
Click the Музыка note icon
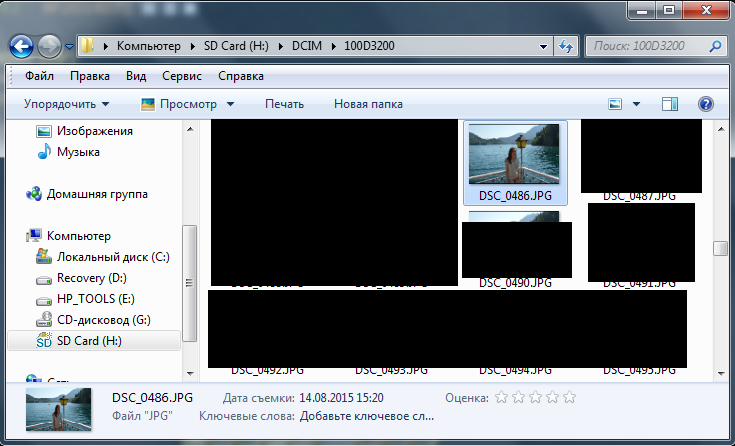point(44,151)
